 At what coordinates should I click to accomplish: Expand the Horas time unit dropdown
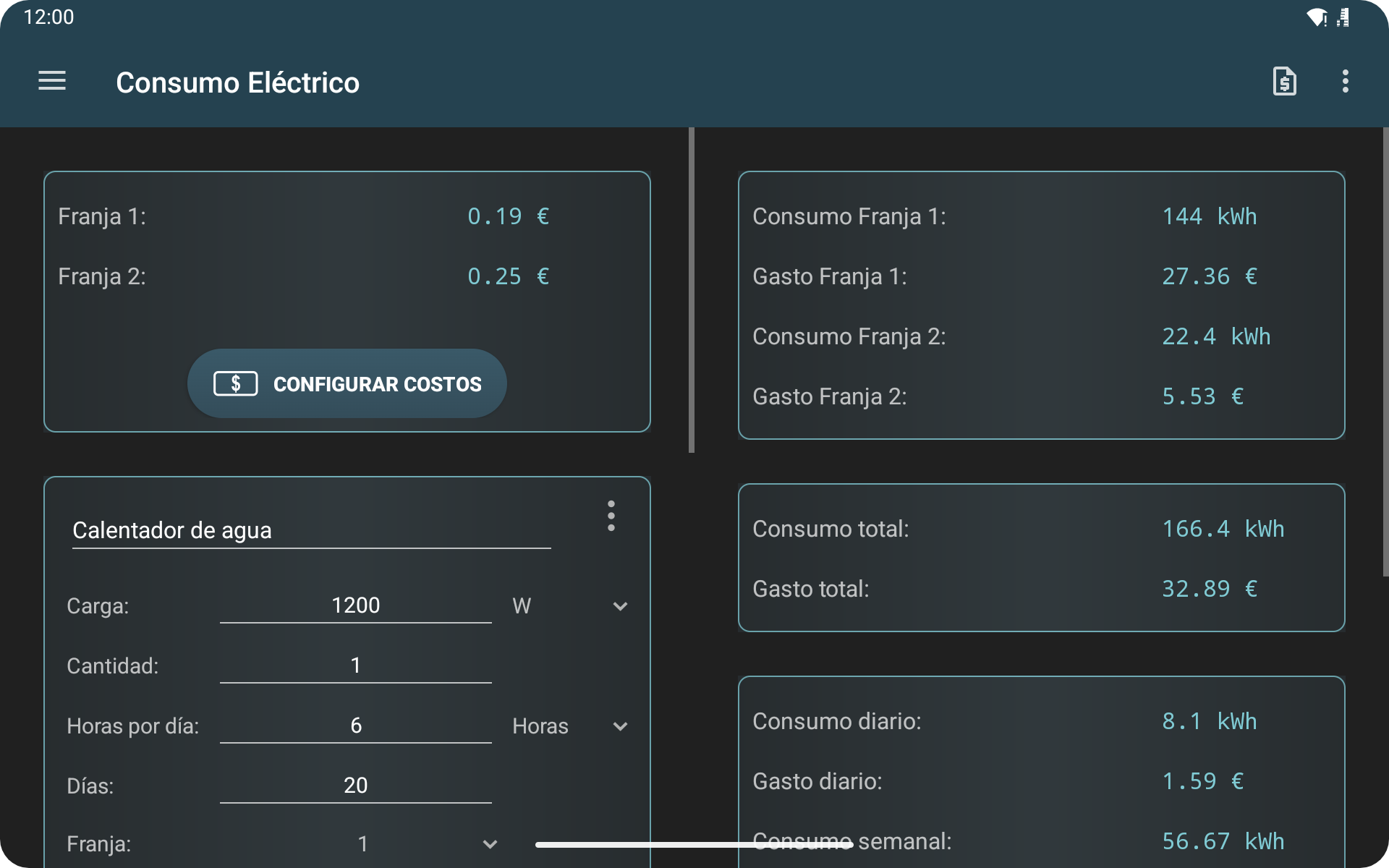[x=570, y=726]
